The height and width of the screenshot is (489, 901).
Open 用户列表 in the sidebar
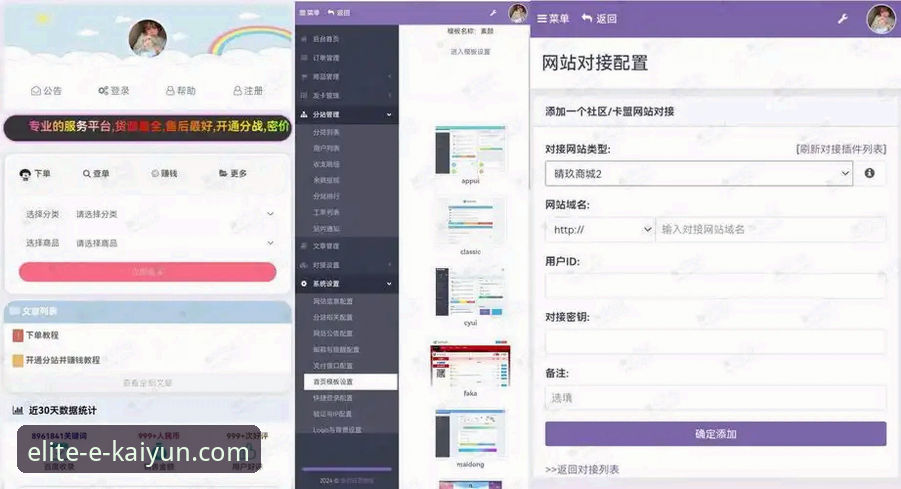click(x=326, y=148)
